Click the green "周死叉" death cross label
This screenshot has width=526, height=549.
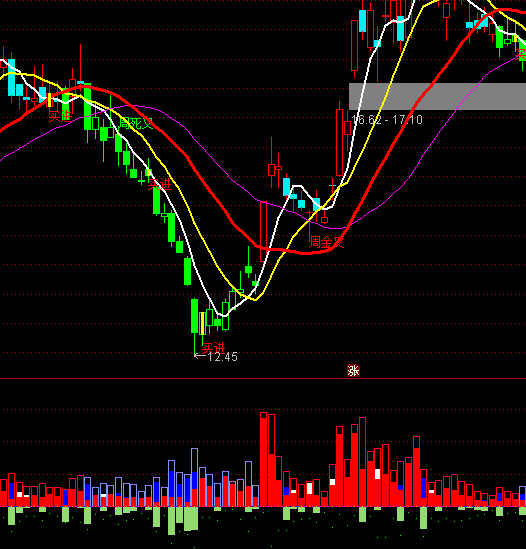click(x=136, y=123)
